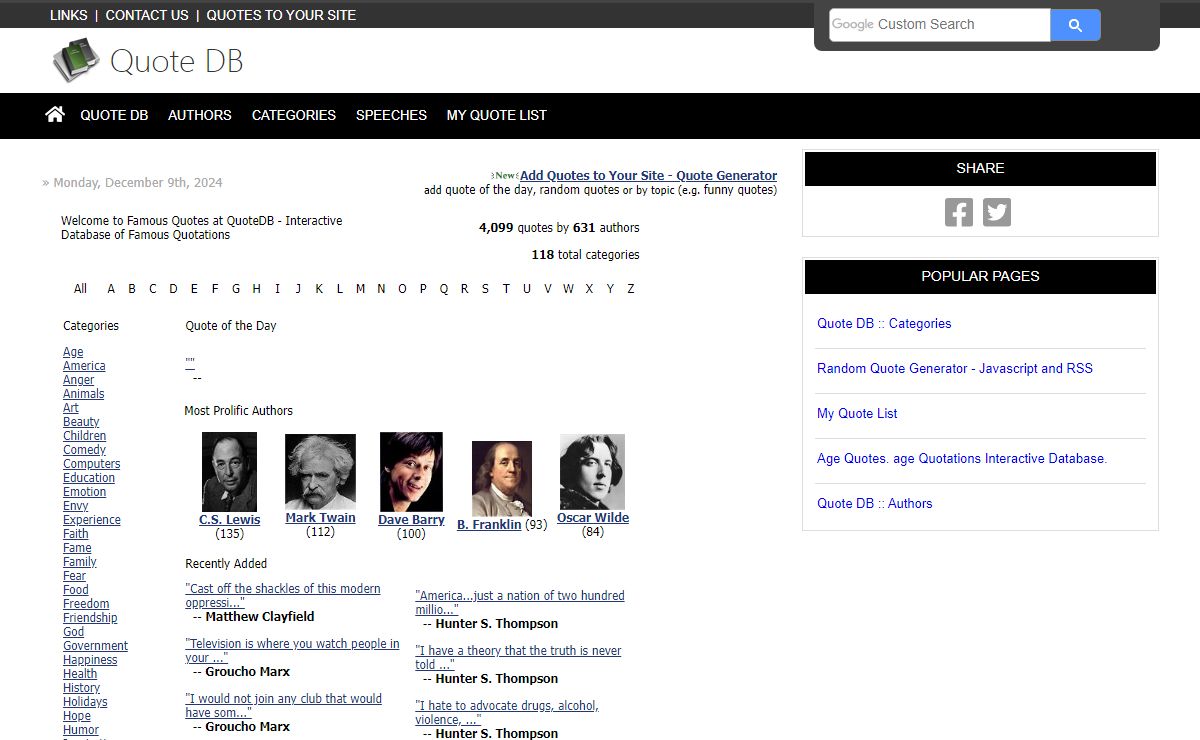Open the Government category link

click(95, 646)
